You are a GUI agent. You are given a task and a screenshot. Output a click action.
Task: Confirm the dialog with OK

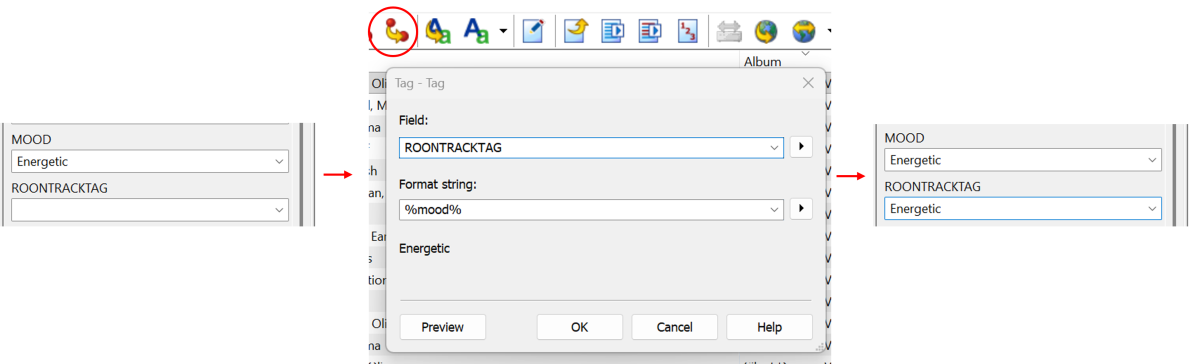[x=580, y=327]
